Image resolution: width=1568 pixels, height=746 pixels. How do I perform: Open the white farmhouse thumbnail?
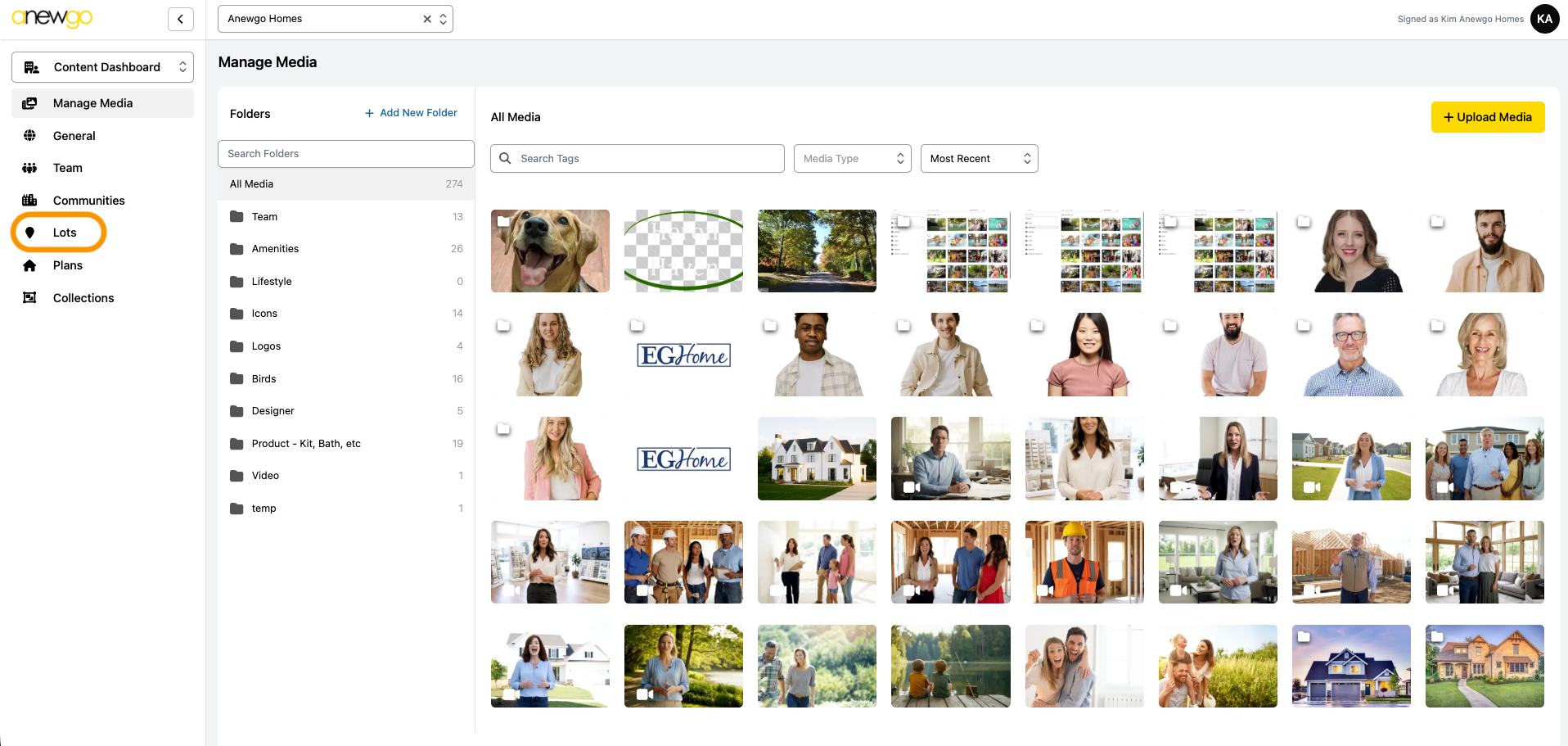817,459
